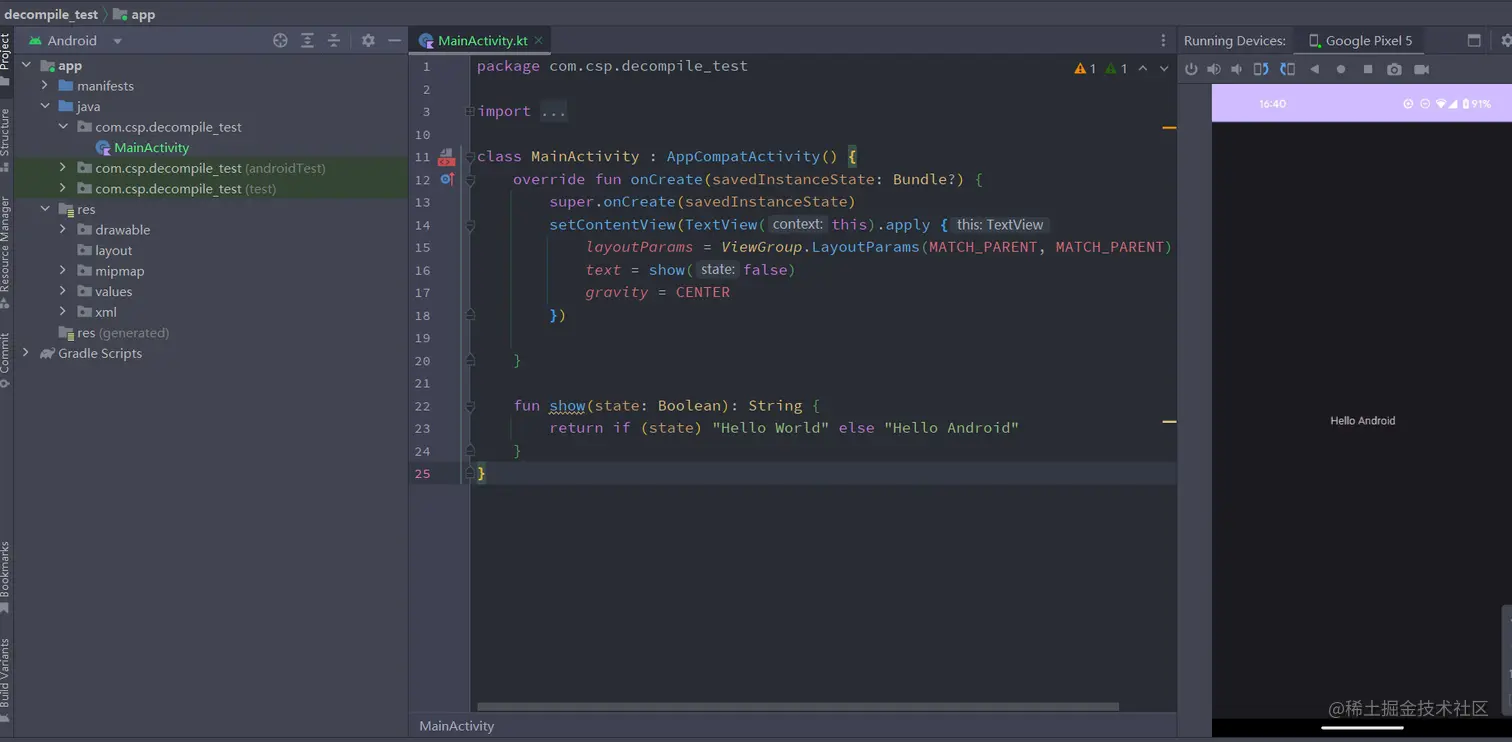
Task: Click the emulator Volume Down speaker icon
Action: tap(1237, 69)
